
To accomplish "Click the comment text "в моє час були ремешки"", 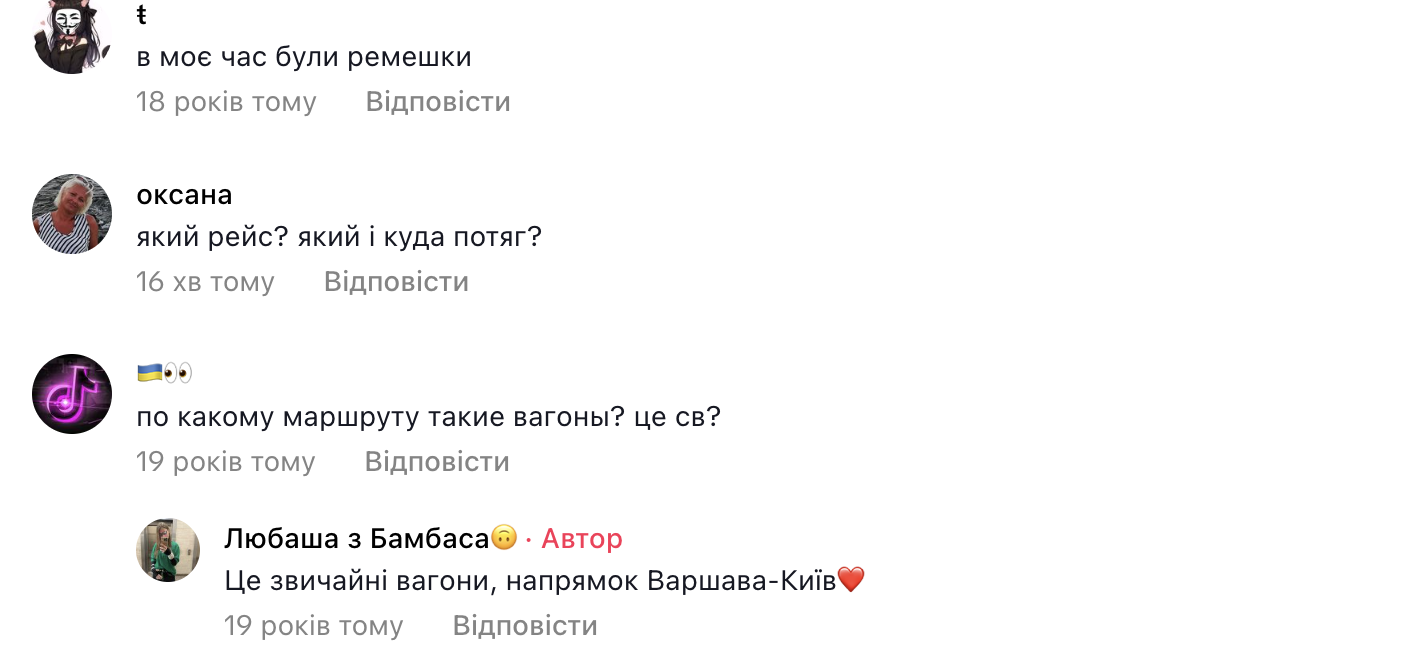I will tap(304, 58).
